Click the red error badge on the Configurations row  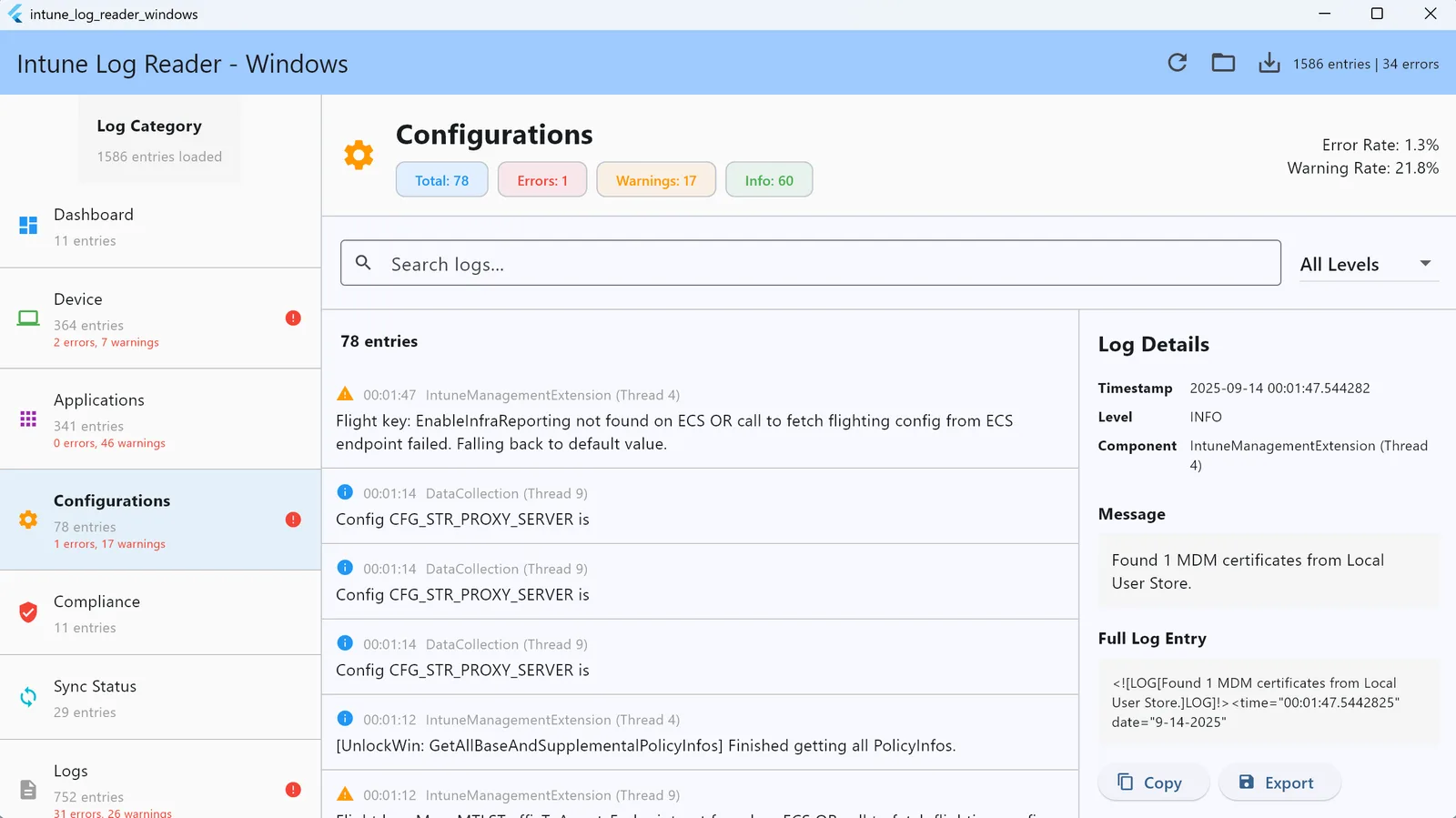click(x=293, y=520)
